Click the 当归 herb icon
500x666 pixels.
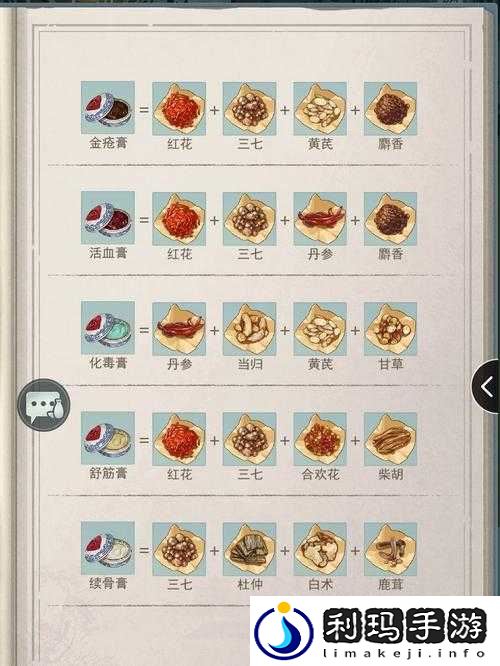(x=249, y=328)
